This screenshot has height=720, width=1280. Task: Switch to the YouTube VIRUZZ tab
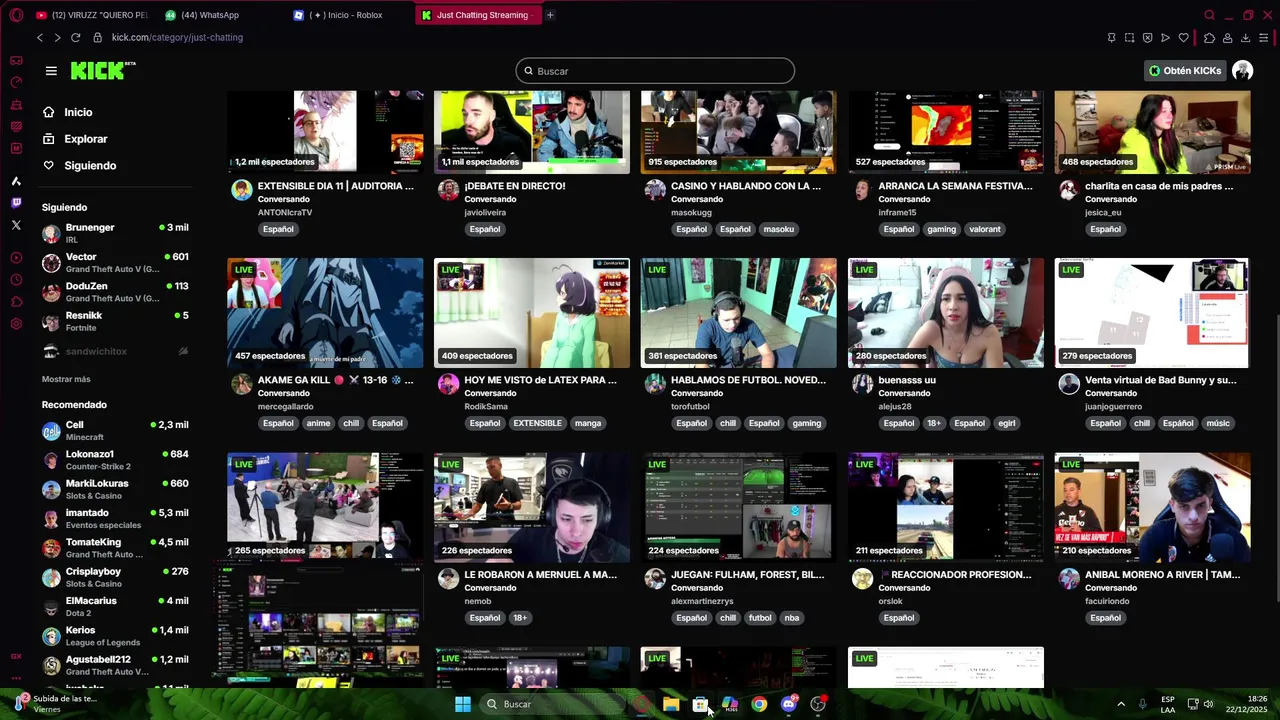[92, 15]
